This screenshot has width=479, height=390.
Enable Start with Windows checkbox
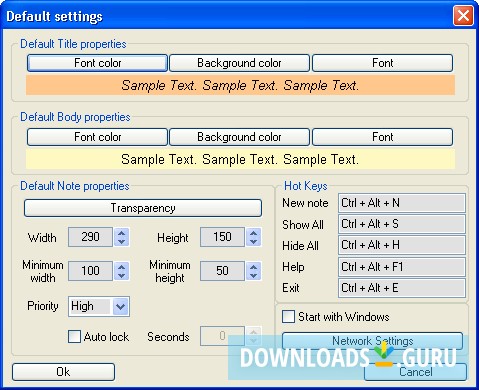[x=288, y=317]
